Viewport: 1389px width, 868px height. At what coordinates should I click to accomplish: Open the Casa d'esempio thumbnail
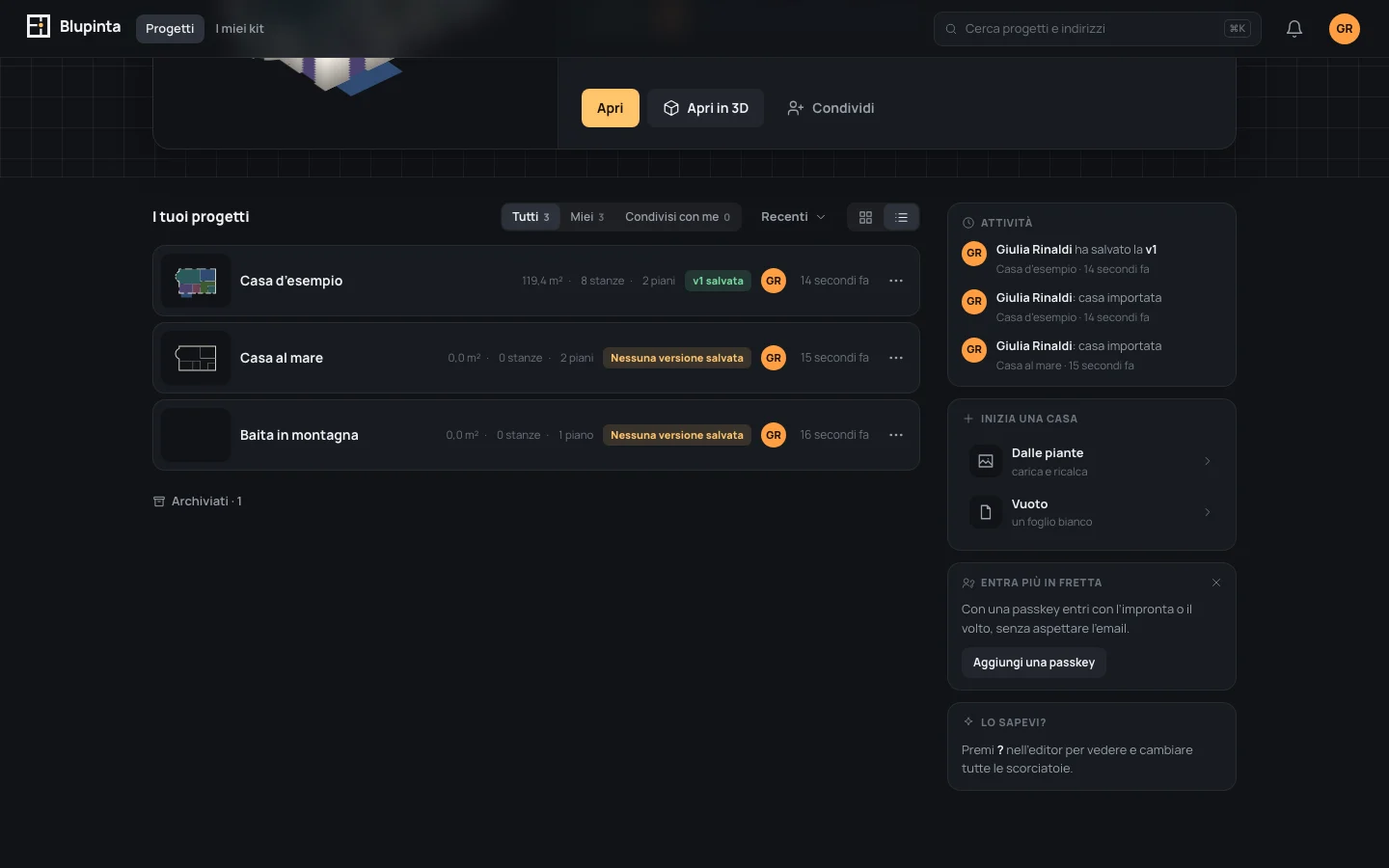pyautogui.click(x=196, y=281)
